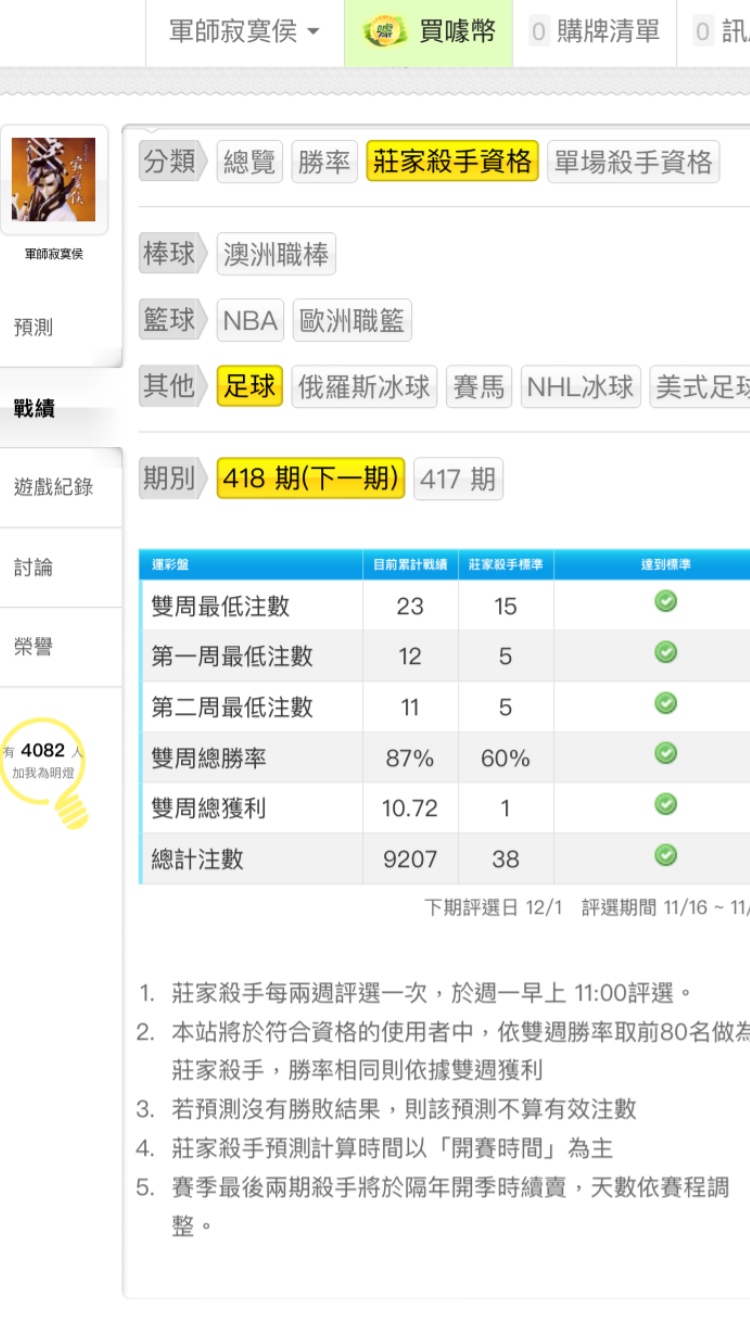750x1334 pixels.
Task: Click the 第一周最低注數 row label
Action: click(232, 656)
